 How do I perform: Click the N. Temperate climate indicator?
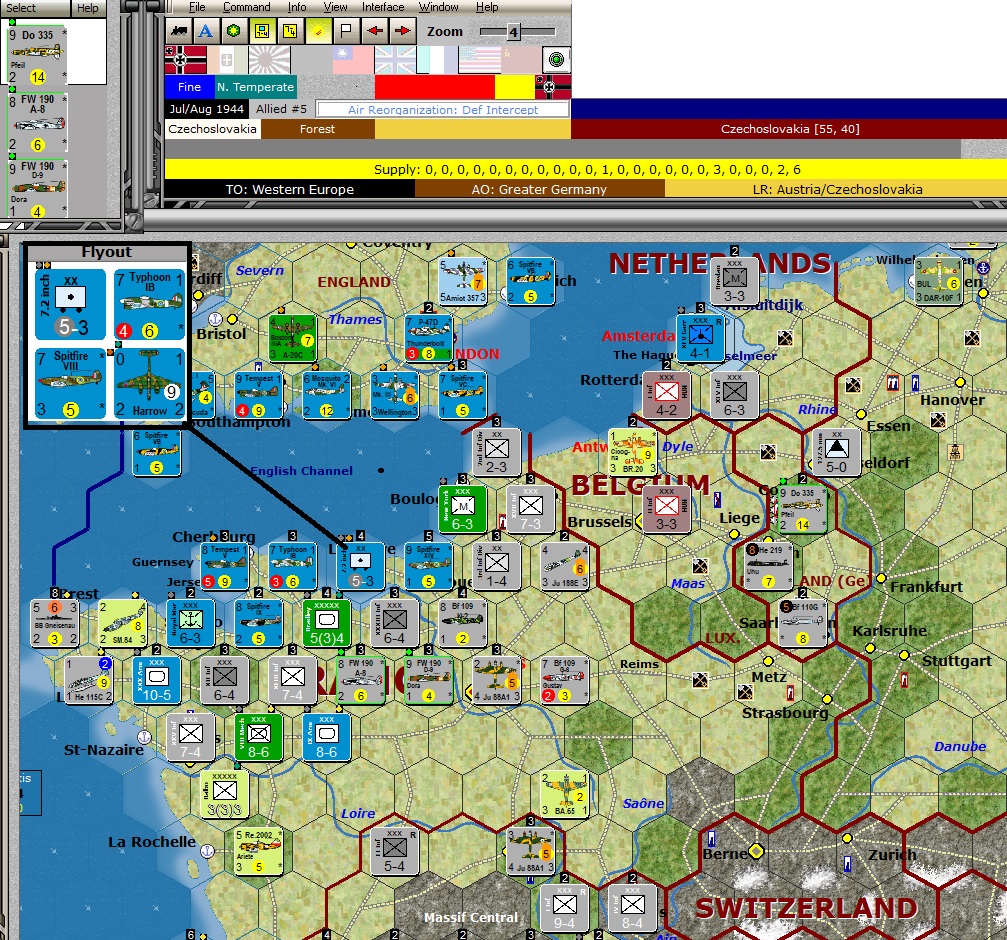pyautogui.click(x=255, y=87)
